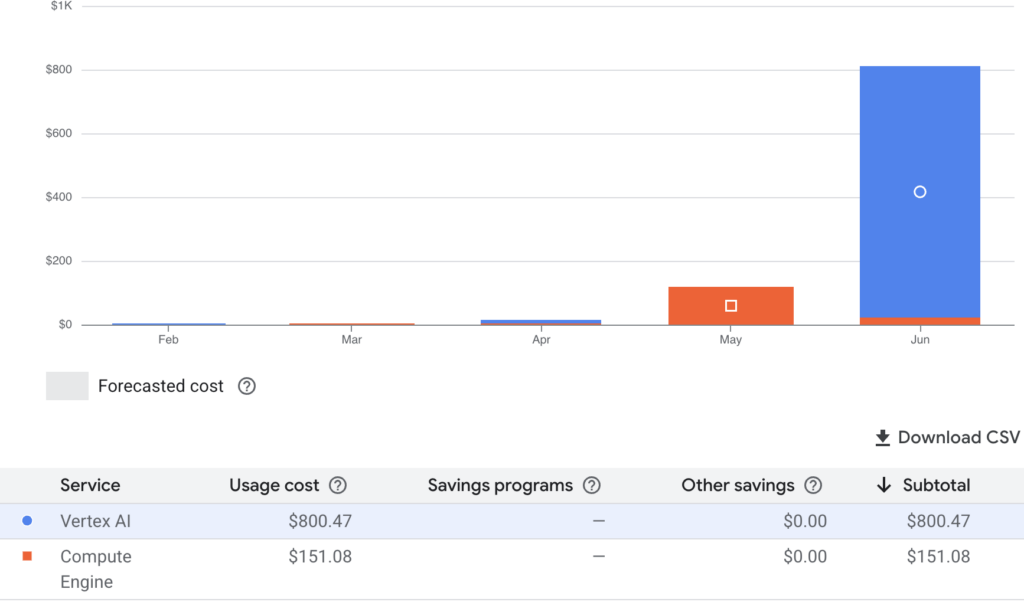Click the help icon next to Savings programs
1024x602 pixels.
coord(592,485)
